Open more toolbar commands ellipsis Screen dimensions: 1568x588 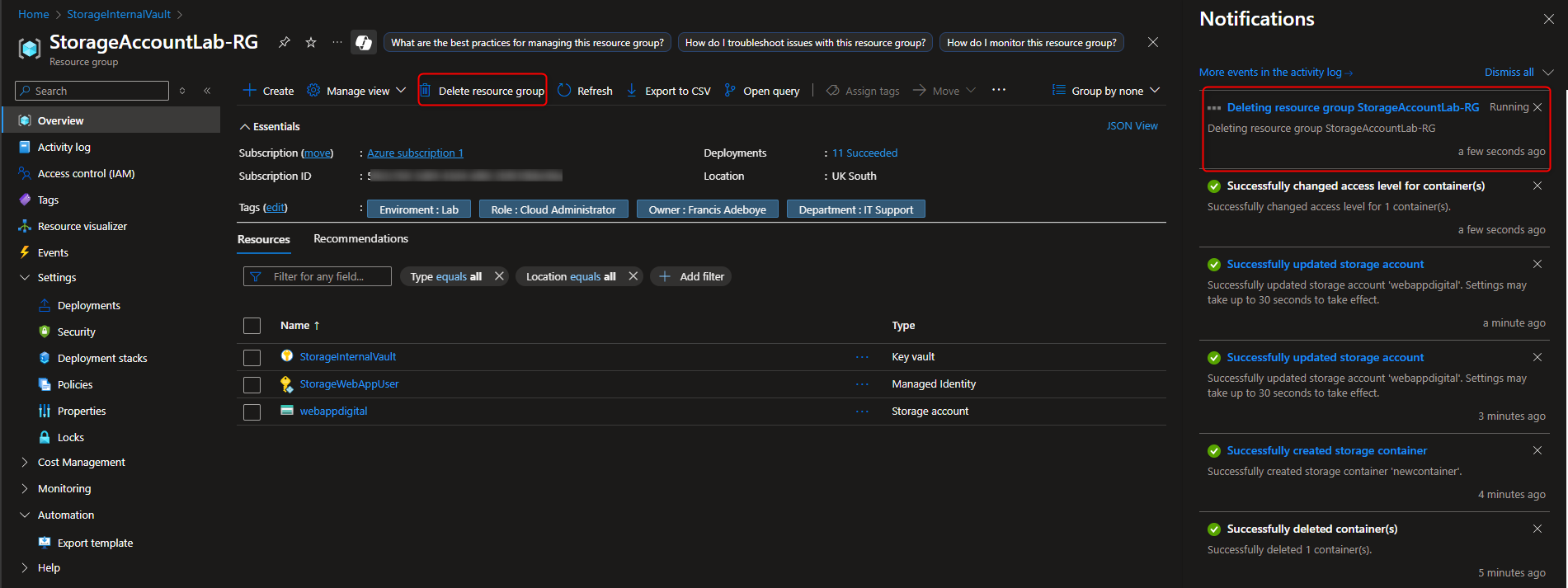point(999,90)
